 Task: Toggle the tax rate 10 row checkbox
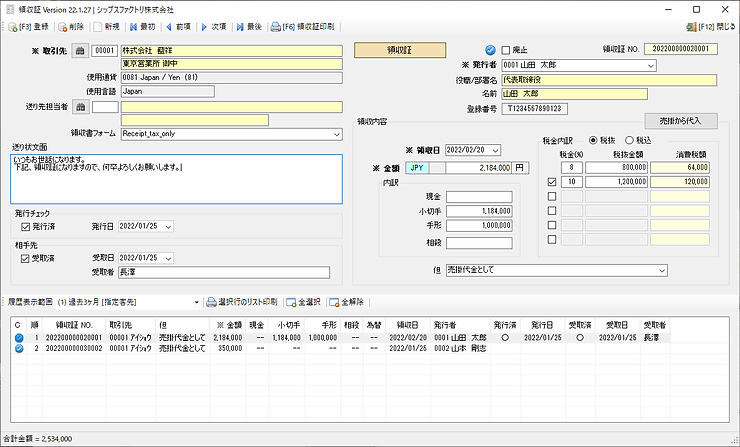pyautogui.click(x=552, y=182)
